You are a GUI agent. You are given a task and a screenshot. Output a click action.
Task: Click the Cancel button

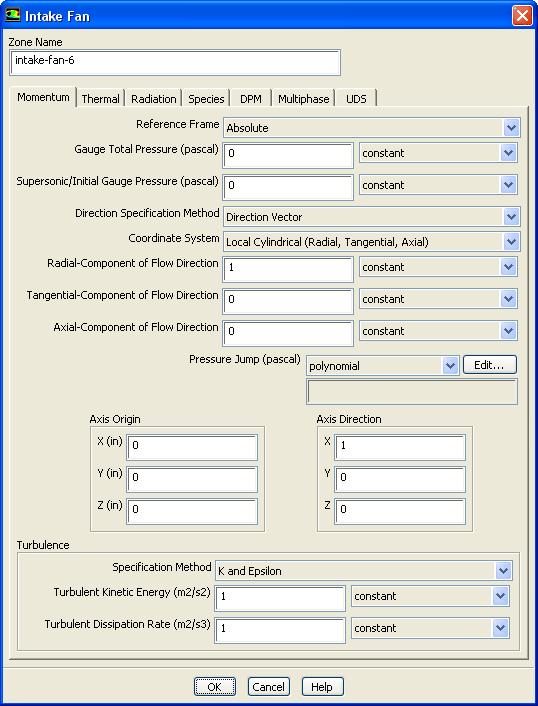[269, 687]
